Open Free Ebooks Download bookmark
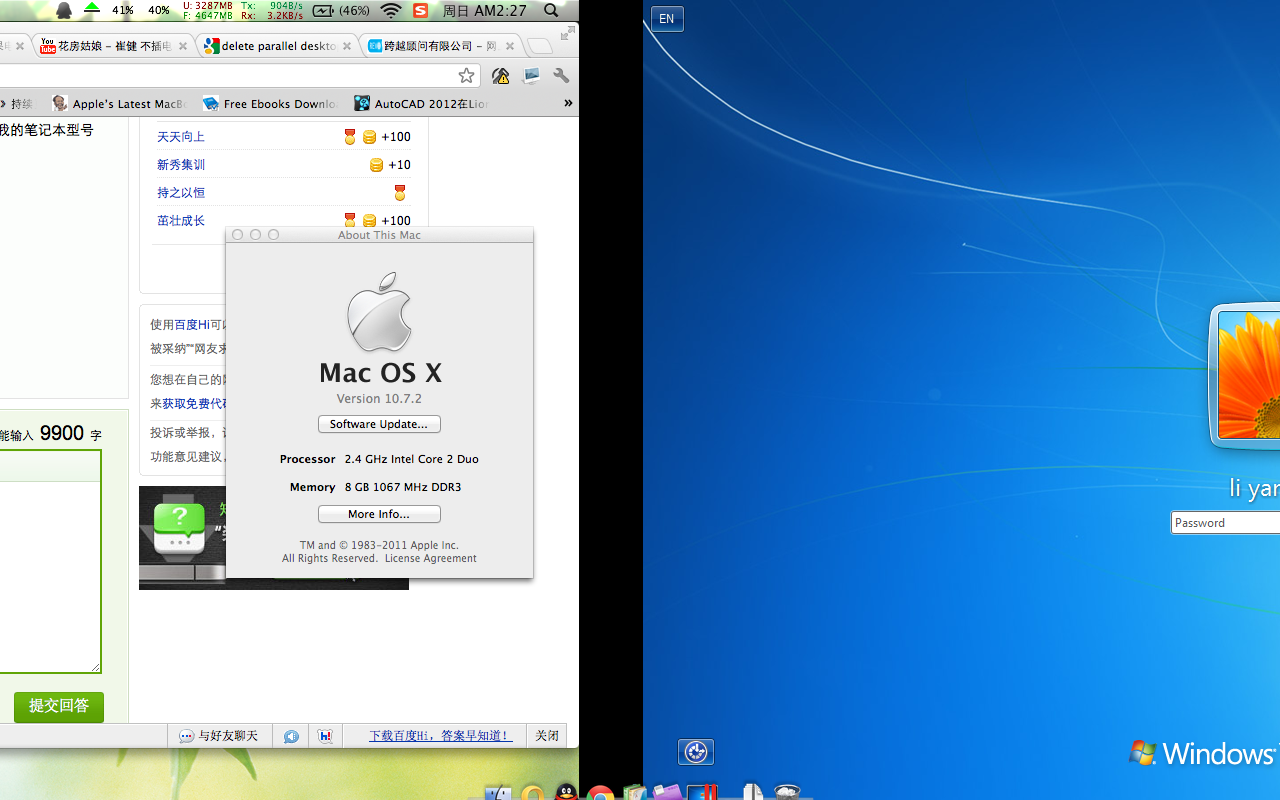 [270, 103]
